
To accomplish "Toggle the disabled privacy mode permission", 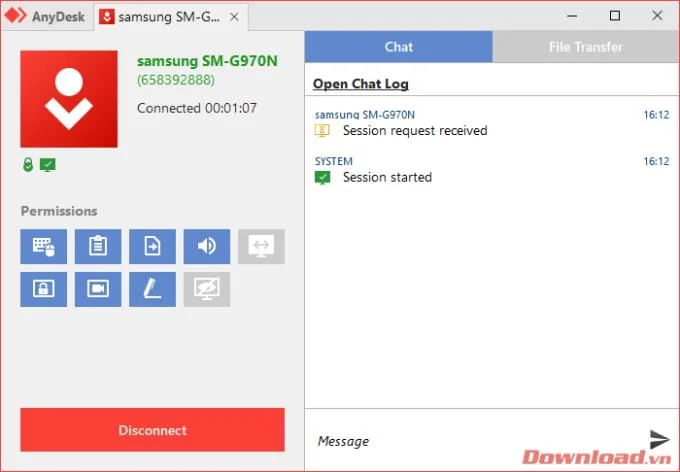I will 207,289.
